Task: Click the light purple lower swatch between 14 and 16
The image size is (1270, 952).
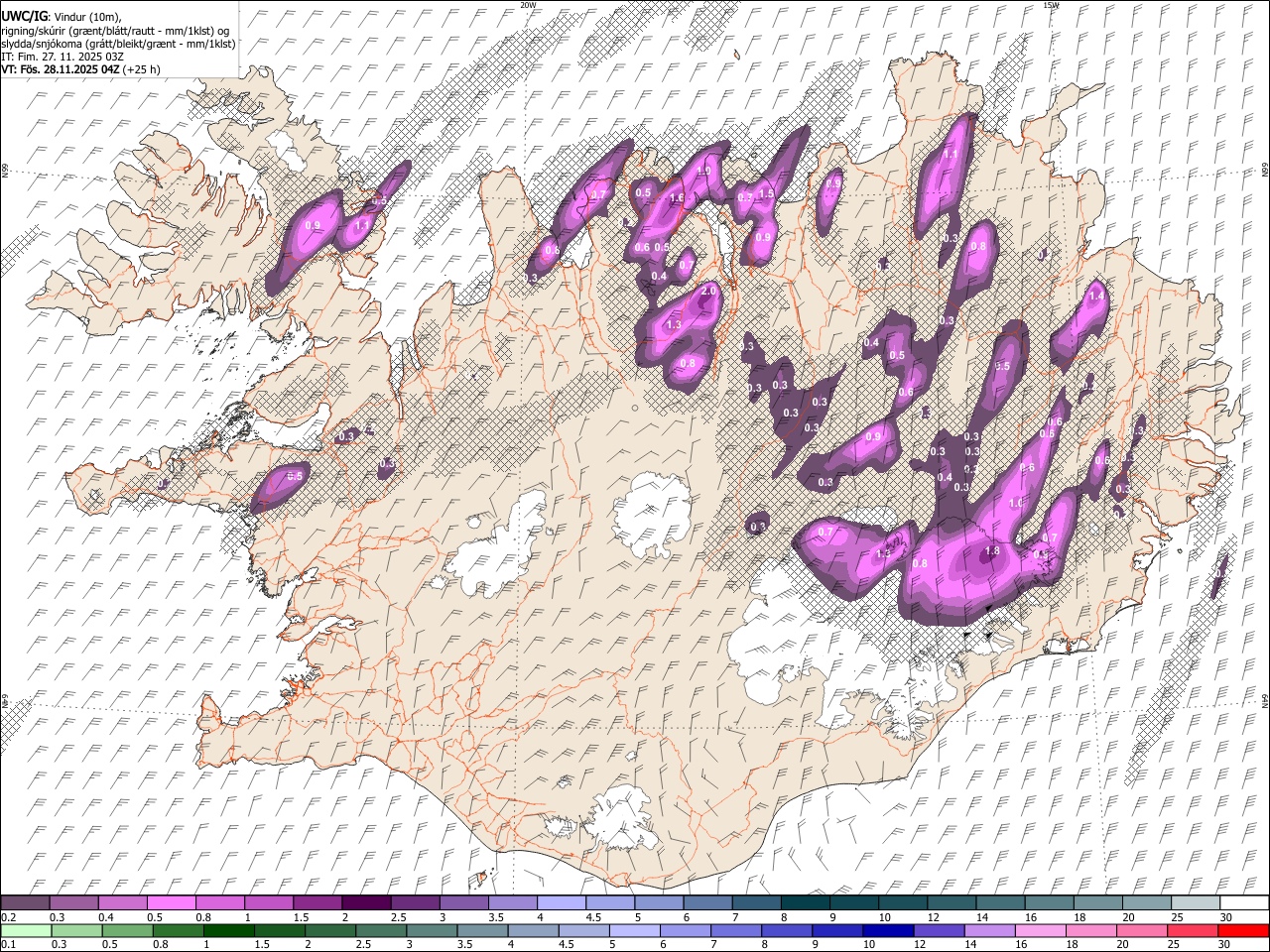Action: tap(990, 930)
